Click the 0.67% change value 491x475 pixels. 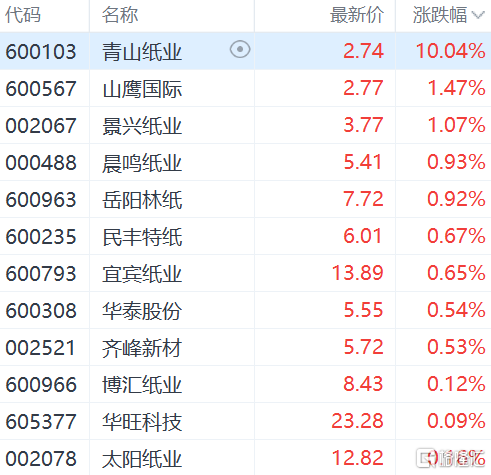click(456, 236)
